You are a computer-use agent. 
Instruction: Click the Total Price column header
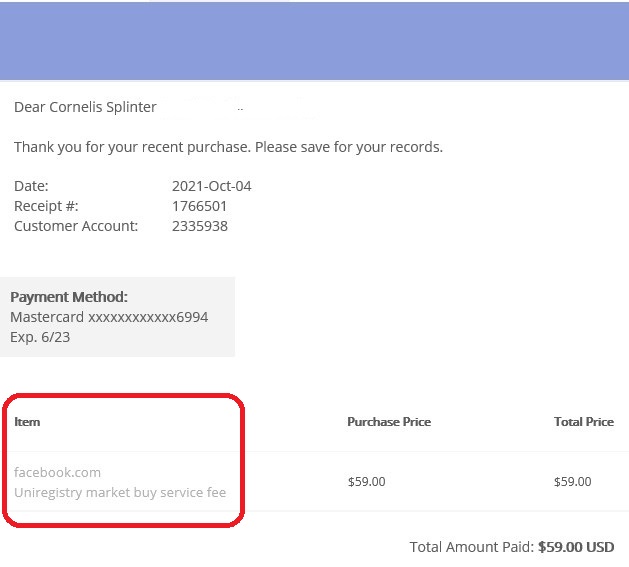[x=584, y=422]
